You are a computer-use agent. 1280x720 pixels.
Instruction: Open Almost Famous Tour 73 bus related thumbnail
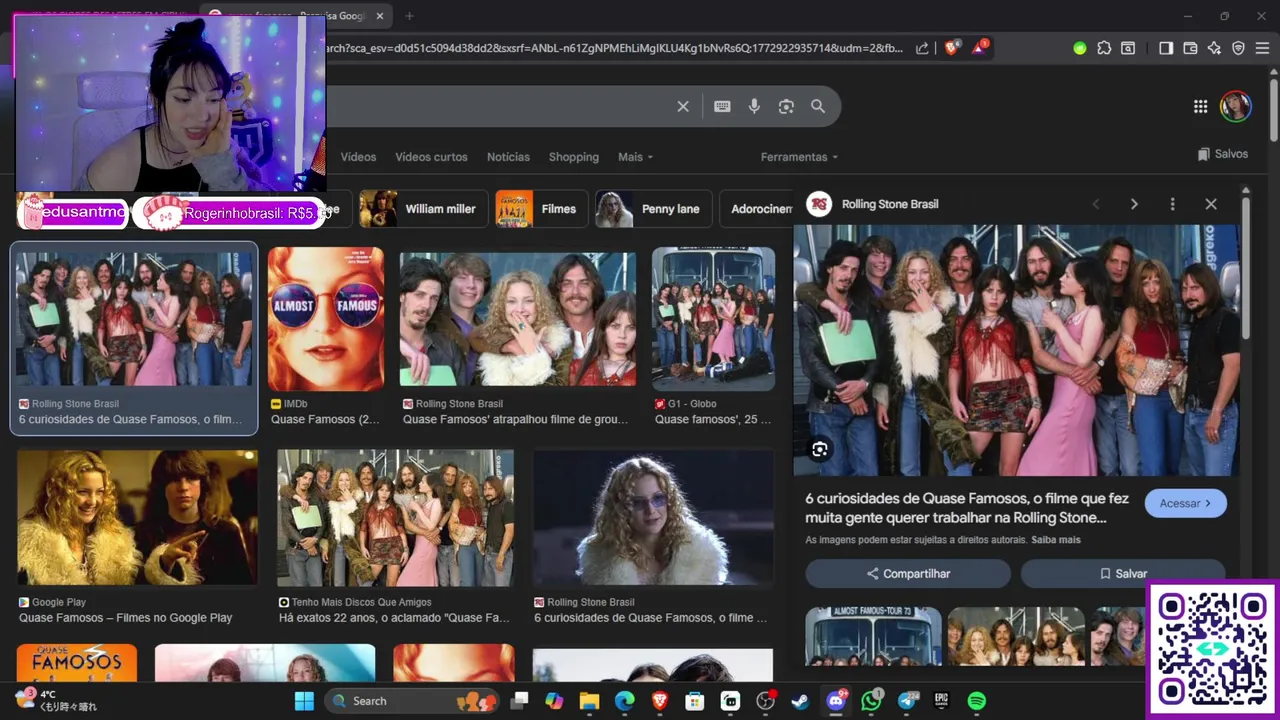point(873,636)
